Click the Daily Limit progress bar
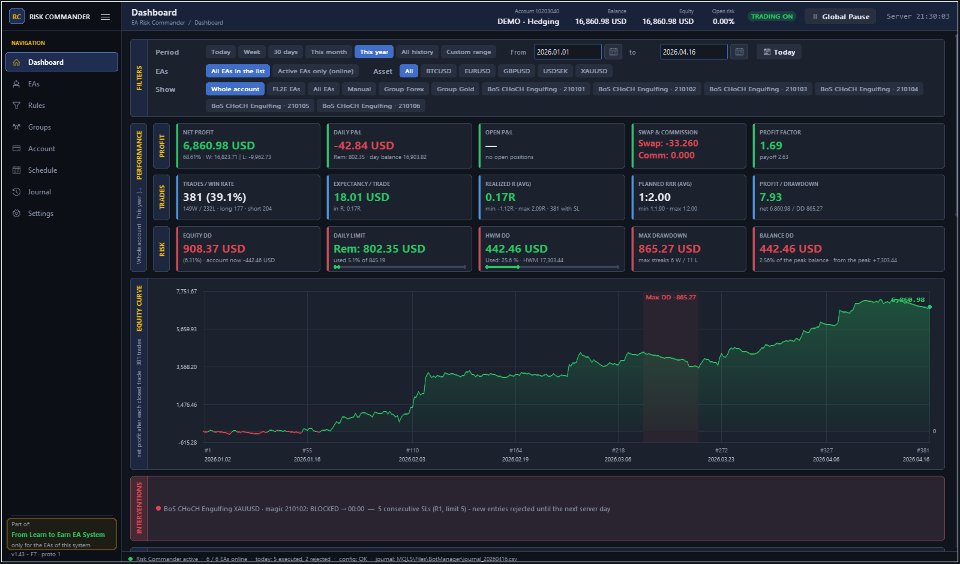 [400, 267]
